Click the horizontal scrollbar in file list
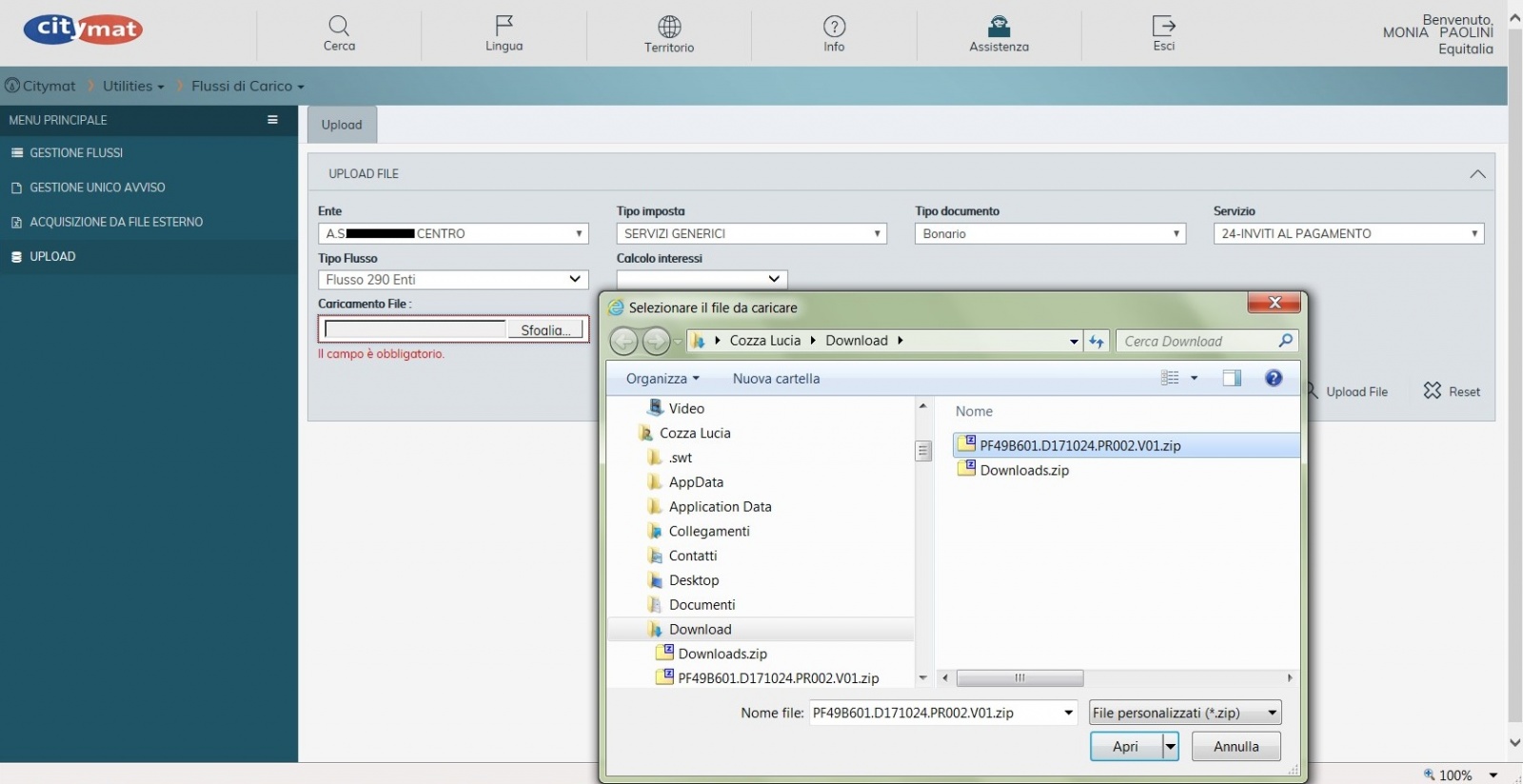 pyautogui.click(x=1019, y=678)
